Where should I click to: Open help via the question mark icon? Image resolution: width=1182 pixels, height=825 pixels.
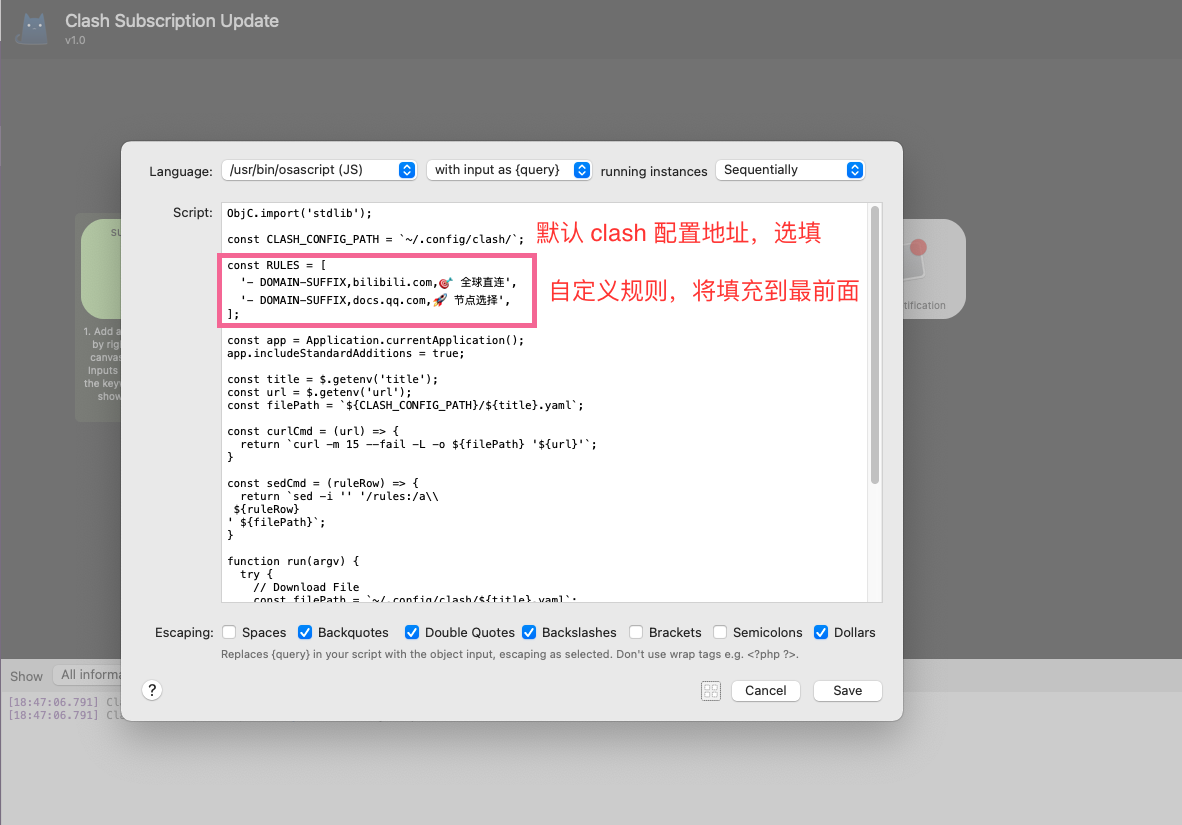[x=151, y=690]
